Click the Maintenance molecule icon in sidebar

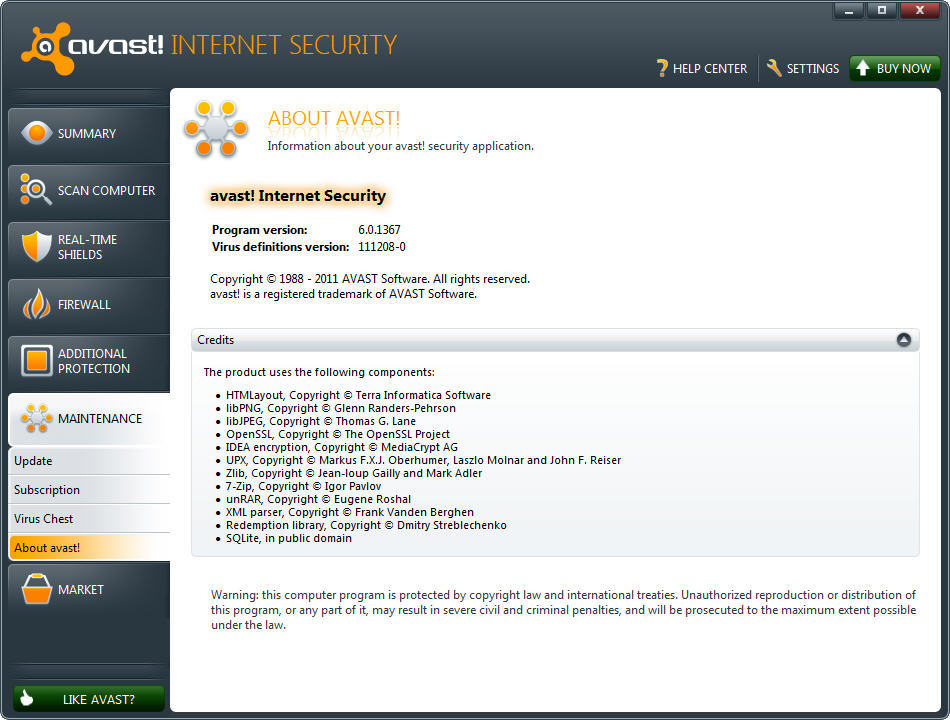(x=36, y=418)
